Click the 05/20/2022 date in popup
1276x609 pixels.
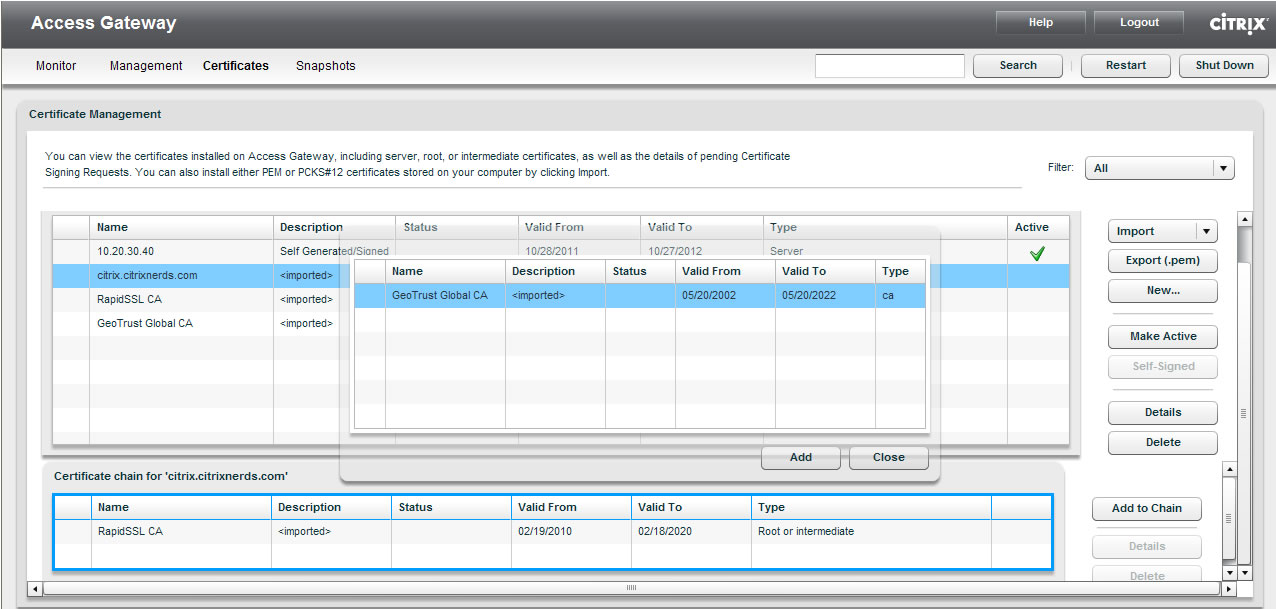[825, 296]
